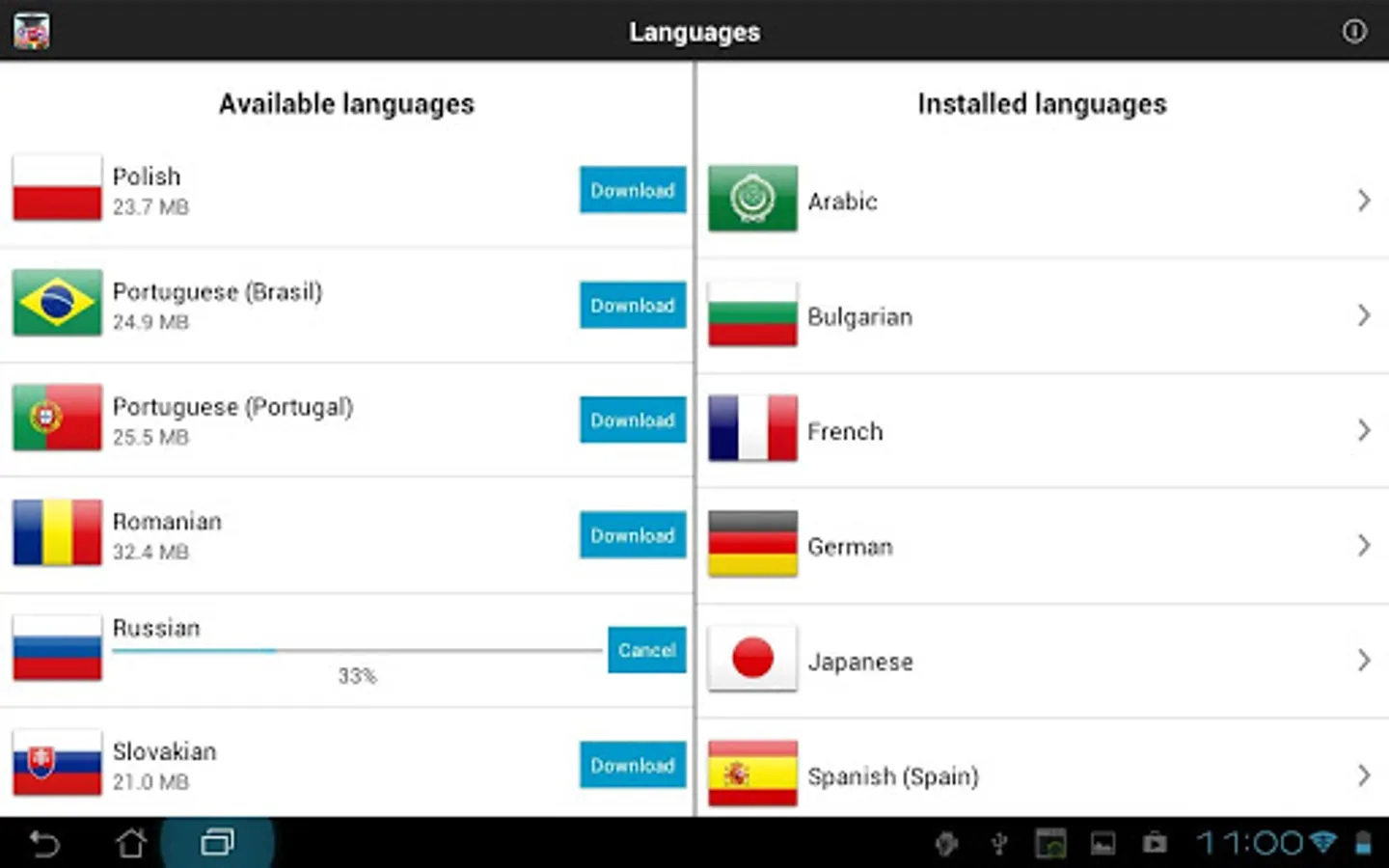Tap the Russian flag icon
Screen dimensions: 1389x868
click(x=57, y=647)
